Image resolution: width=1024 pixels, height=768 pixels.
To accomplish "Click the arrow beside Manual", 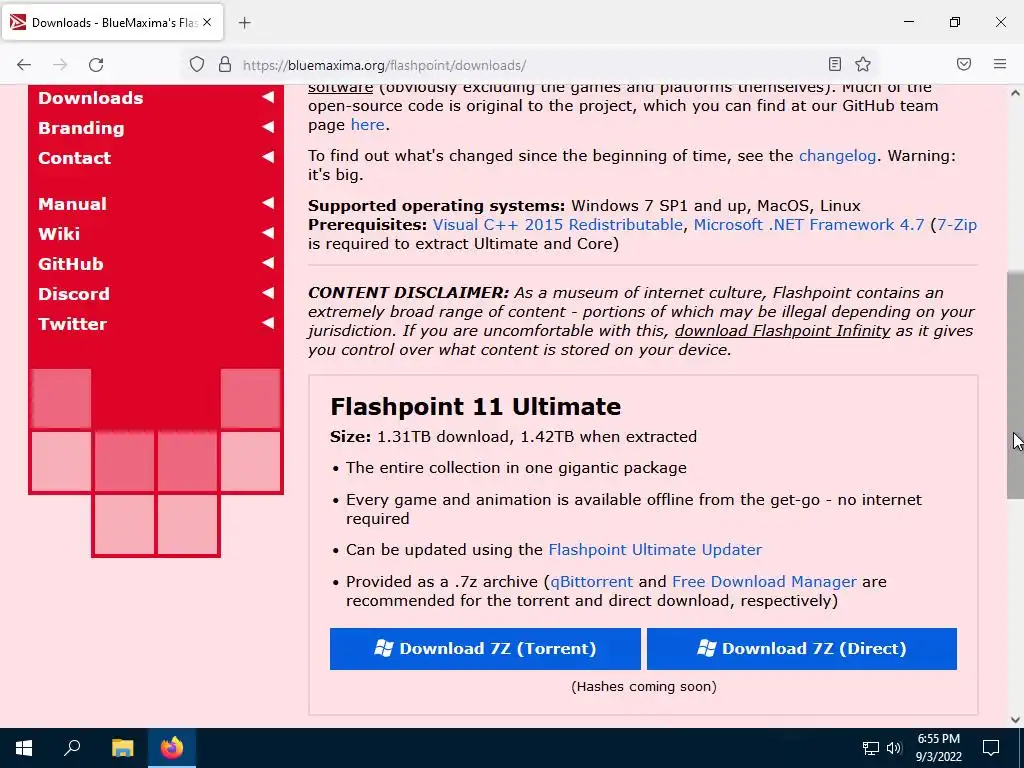I will pos(268,203).
